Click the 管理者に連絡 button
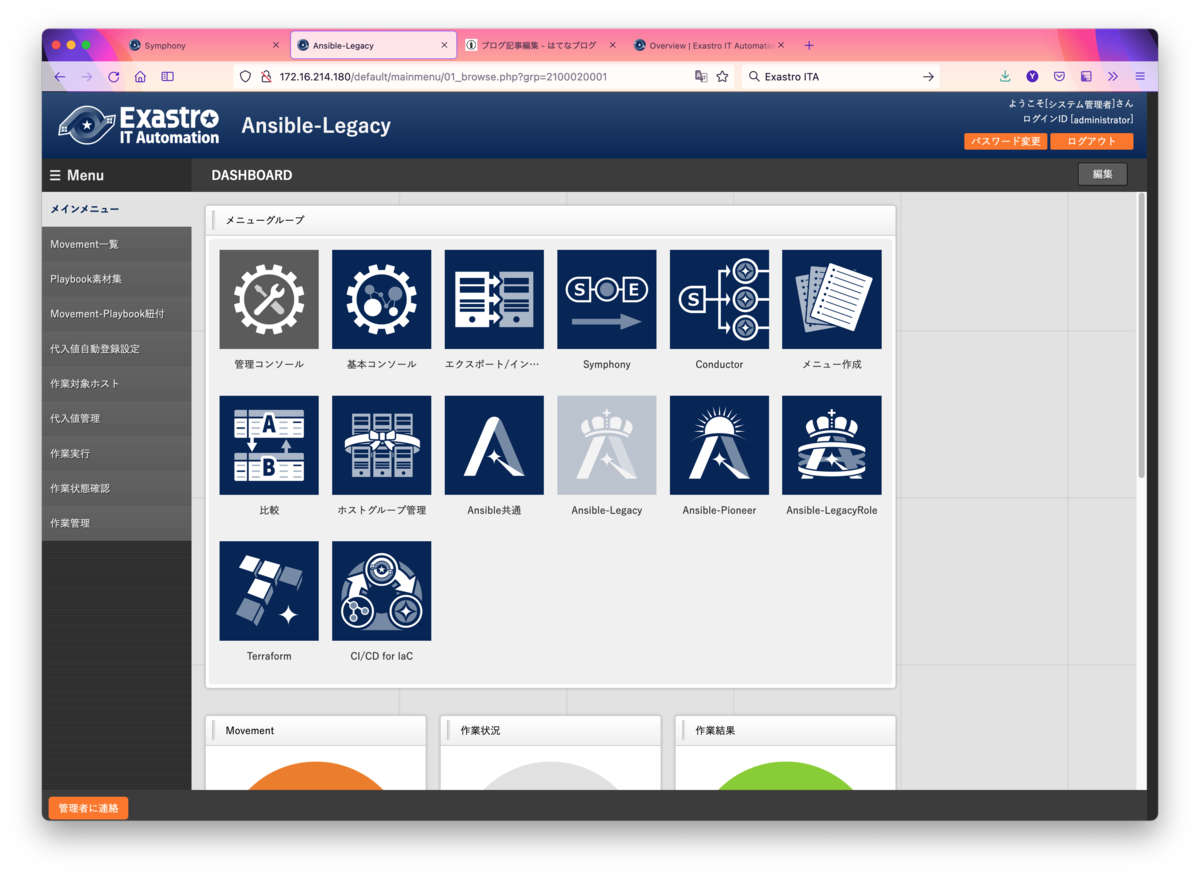This screenshot has width=1200, height=876. click(x=88, y=808)
